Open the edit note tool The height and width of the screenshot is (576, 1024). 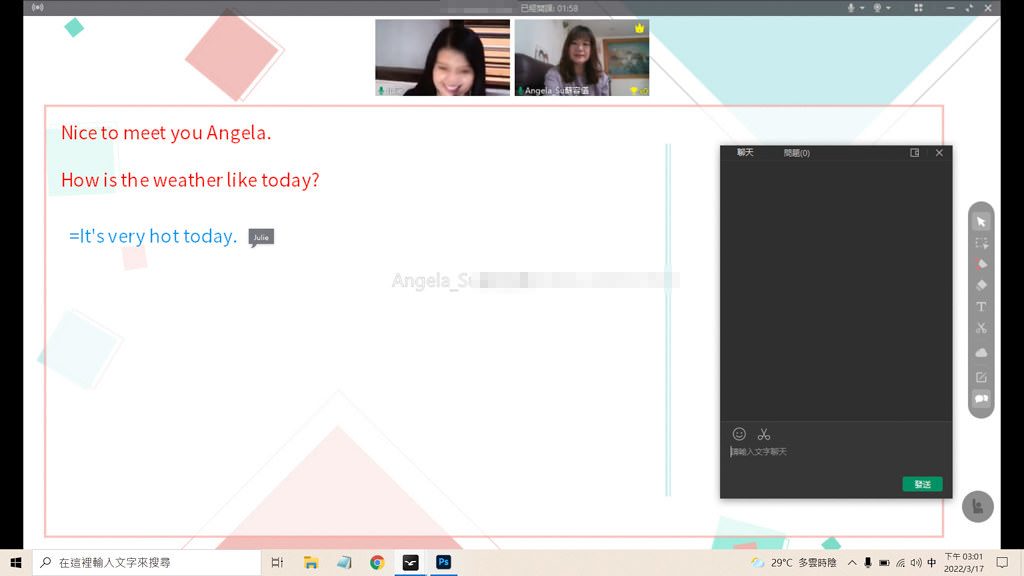click(981, 377)
